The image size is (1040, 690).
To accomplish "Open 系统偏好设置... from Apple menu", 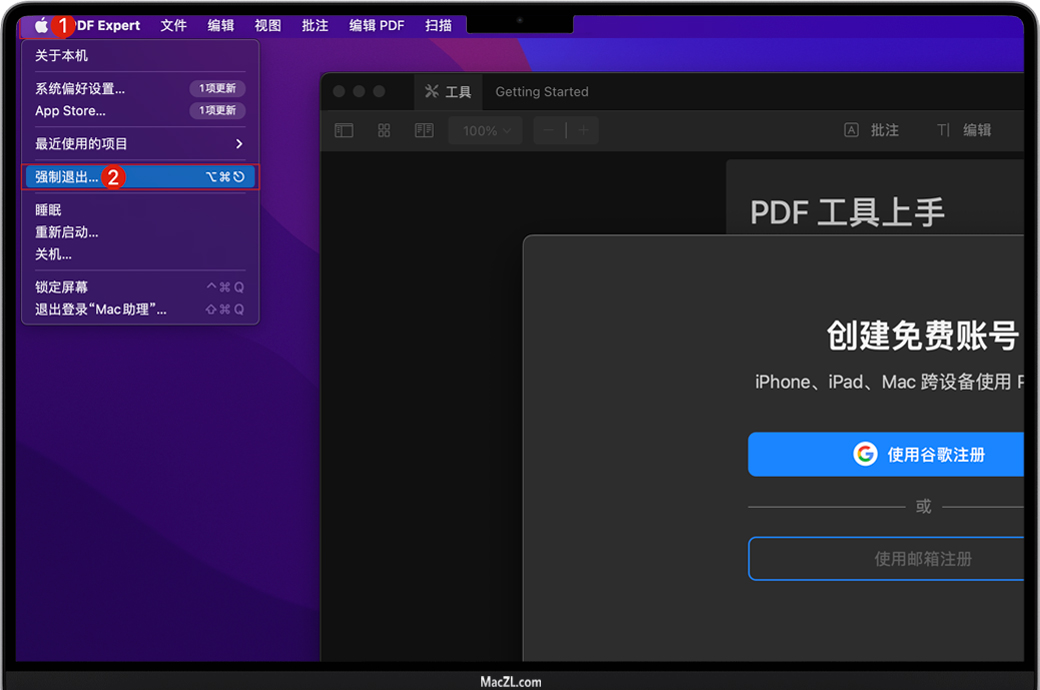I will coord(139,88).
